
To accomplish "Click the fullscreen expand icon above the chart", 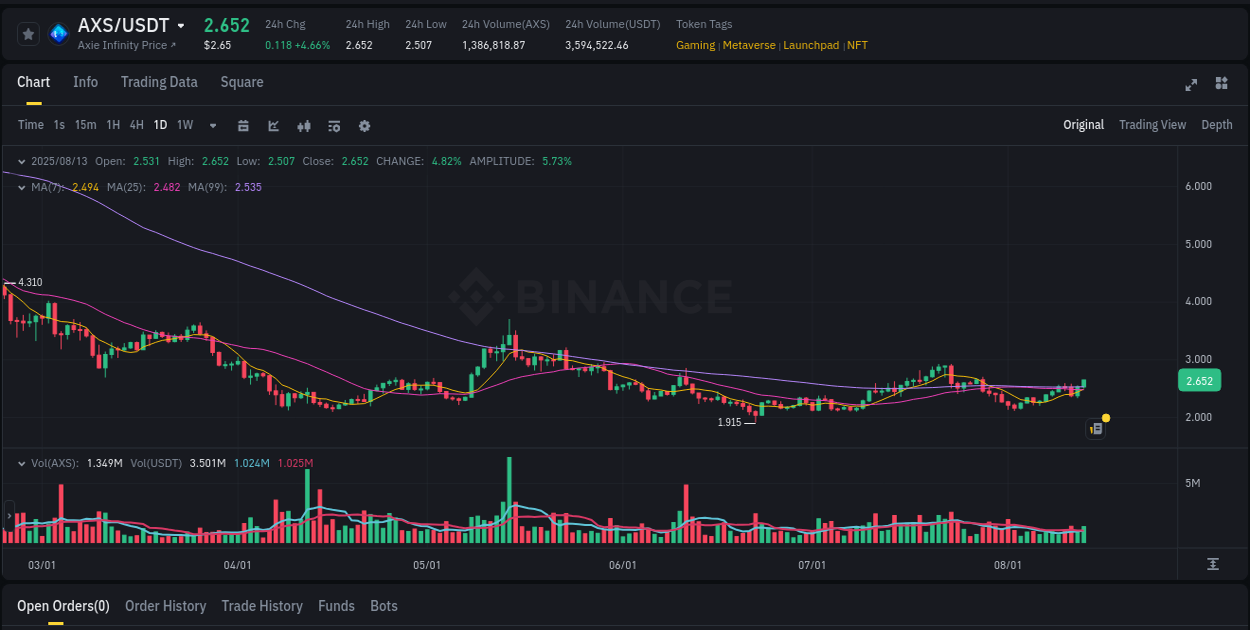I will [x=1190, y=85].
